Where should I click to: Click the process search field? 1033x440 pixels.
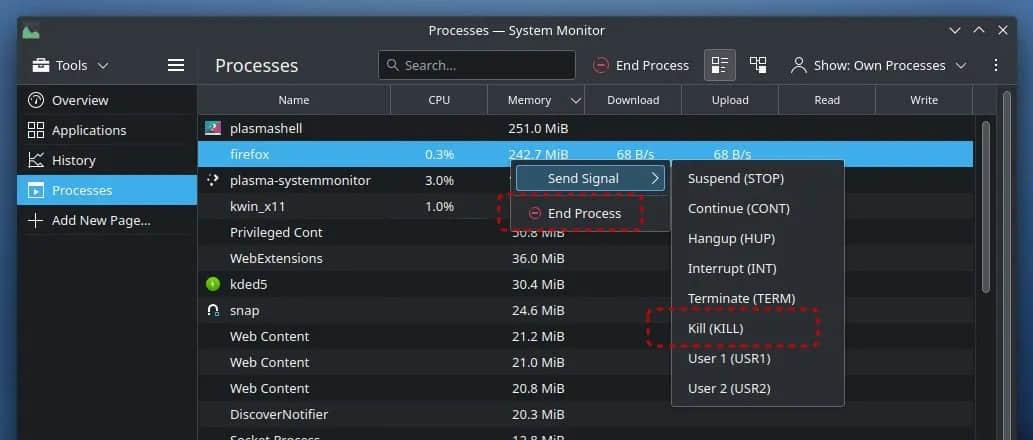pyautogui.click(x=477, y=65)
